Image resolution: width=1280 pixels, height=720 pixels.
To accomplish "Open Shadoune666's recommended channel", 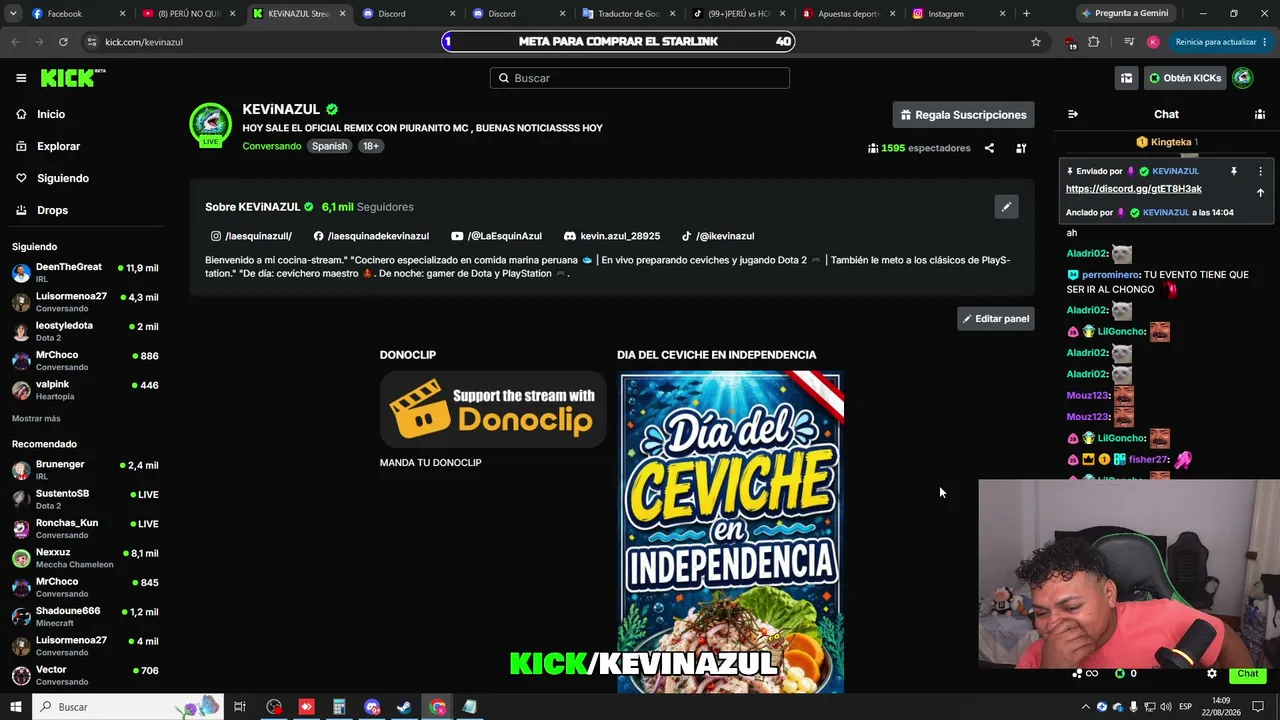I will [85, 616].
